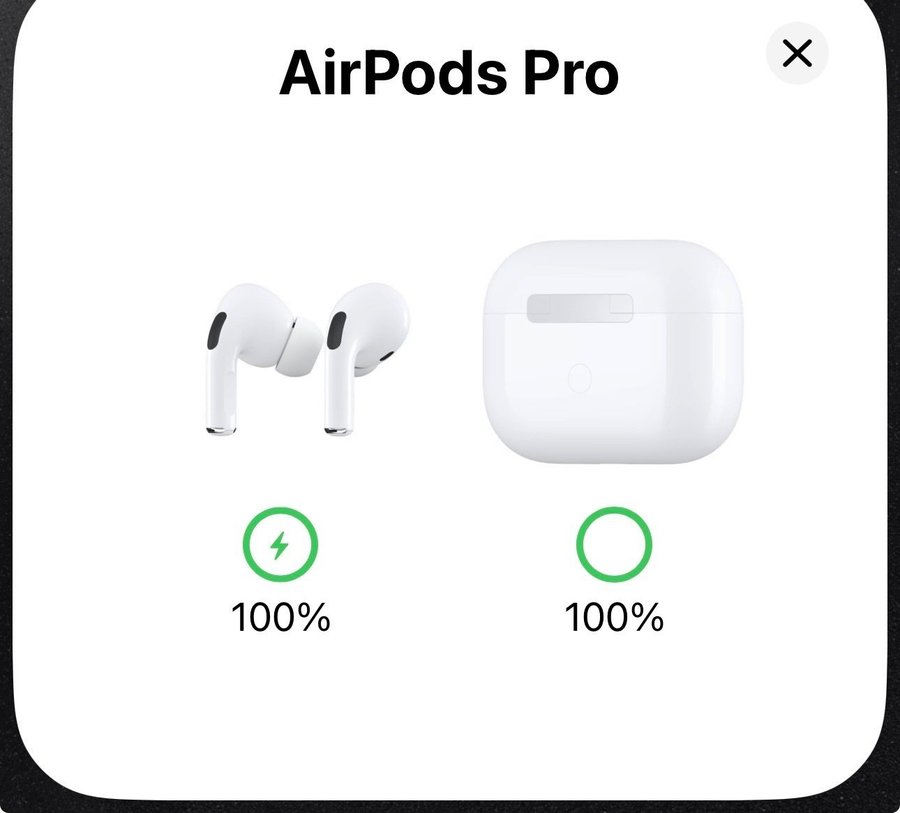Tap the left AirPod's black vent
Viewport: 900px width, 813px height.
tap(216, 331)
